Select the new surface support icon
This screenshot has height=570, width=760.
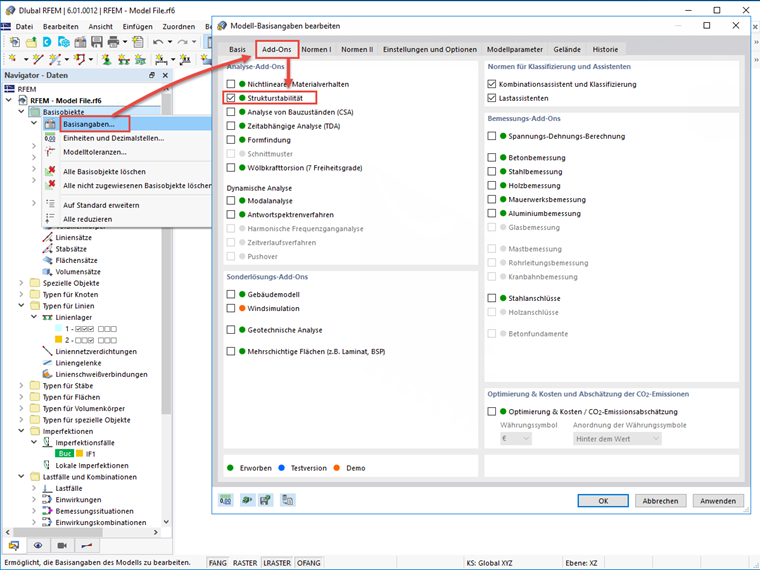(141, 60)
